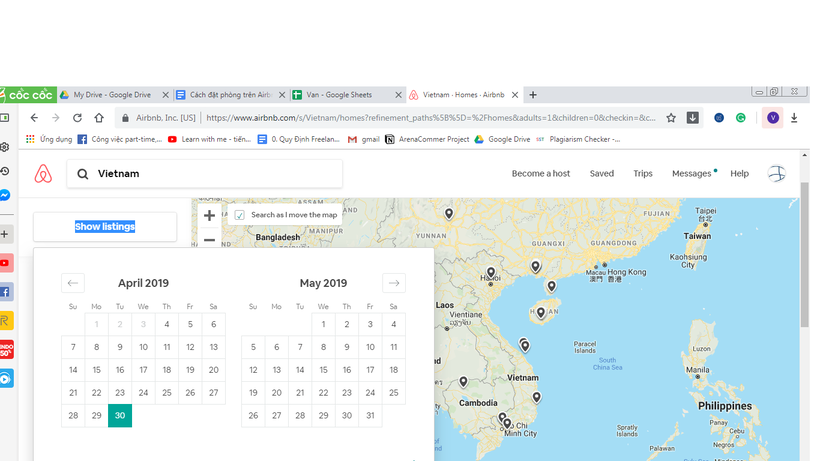820x461 pixels.
Task: Choose April 22 in the calendar
Action: (96, 393)
